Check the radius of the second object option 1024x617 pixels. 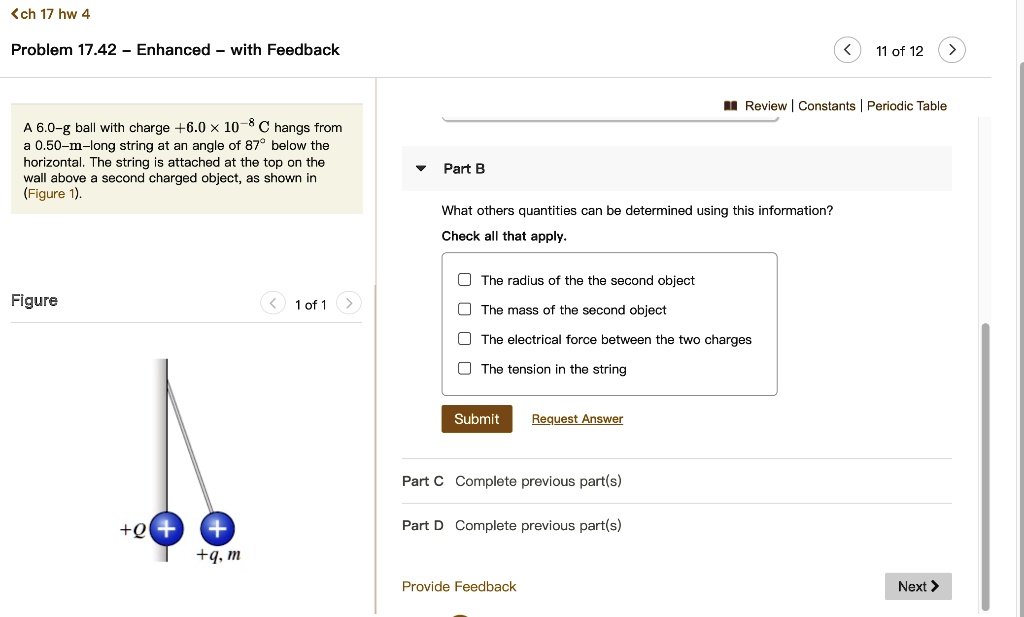point(464,280)
